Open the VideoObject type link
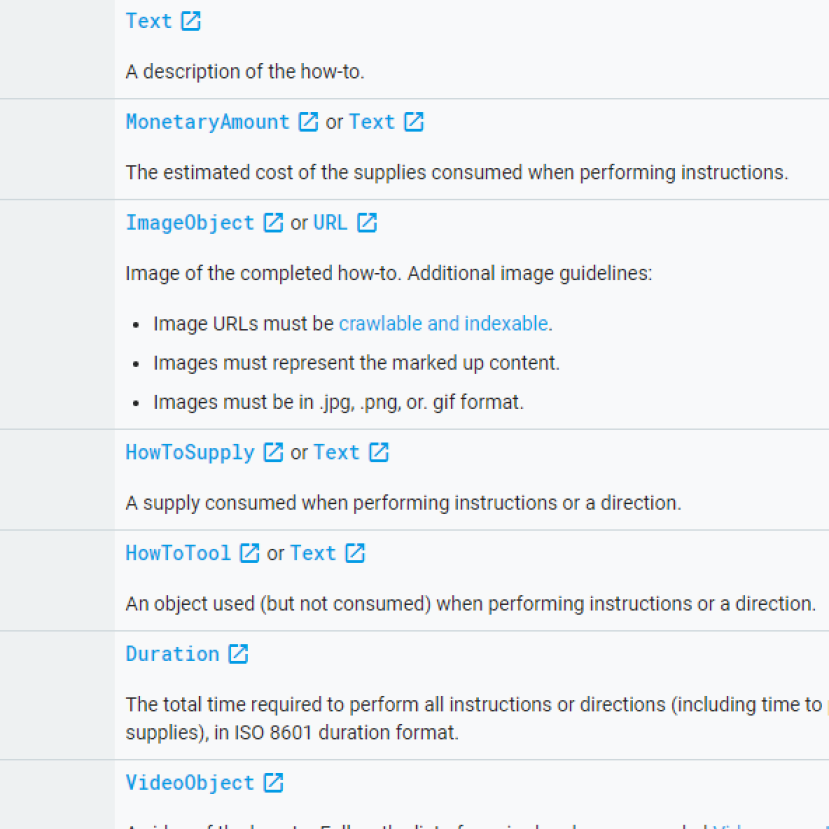 (190, 783)
